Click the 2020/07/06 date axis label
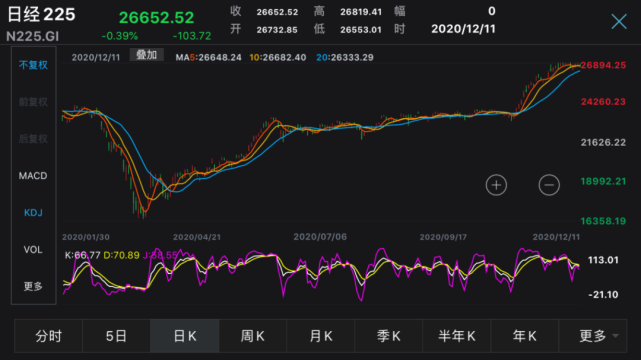Viewport: 641px width, 360px height. [x=320, y=237]
